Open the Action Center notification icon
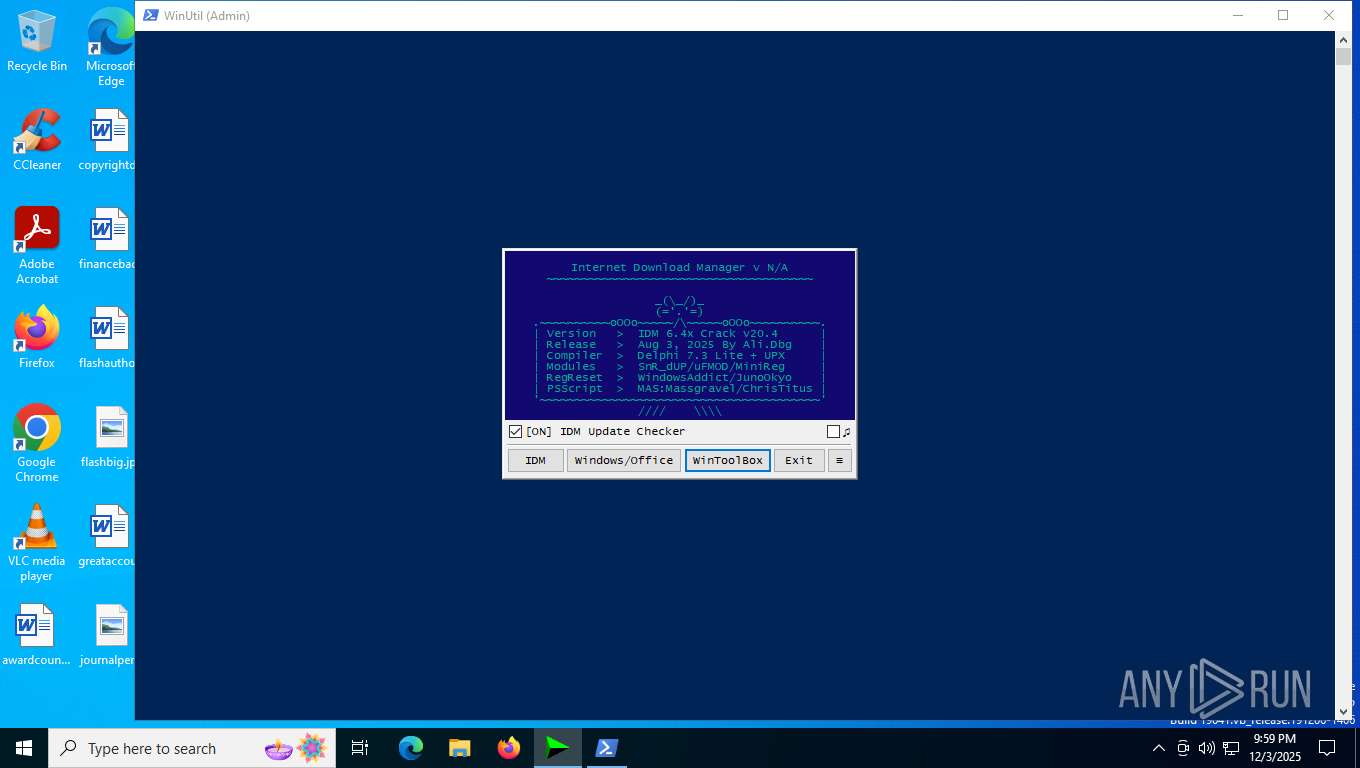 click(1327, 748)
